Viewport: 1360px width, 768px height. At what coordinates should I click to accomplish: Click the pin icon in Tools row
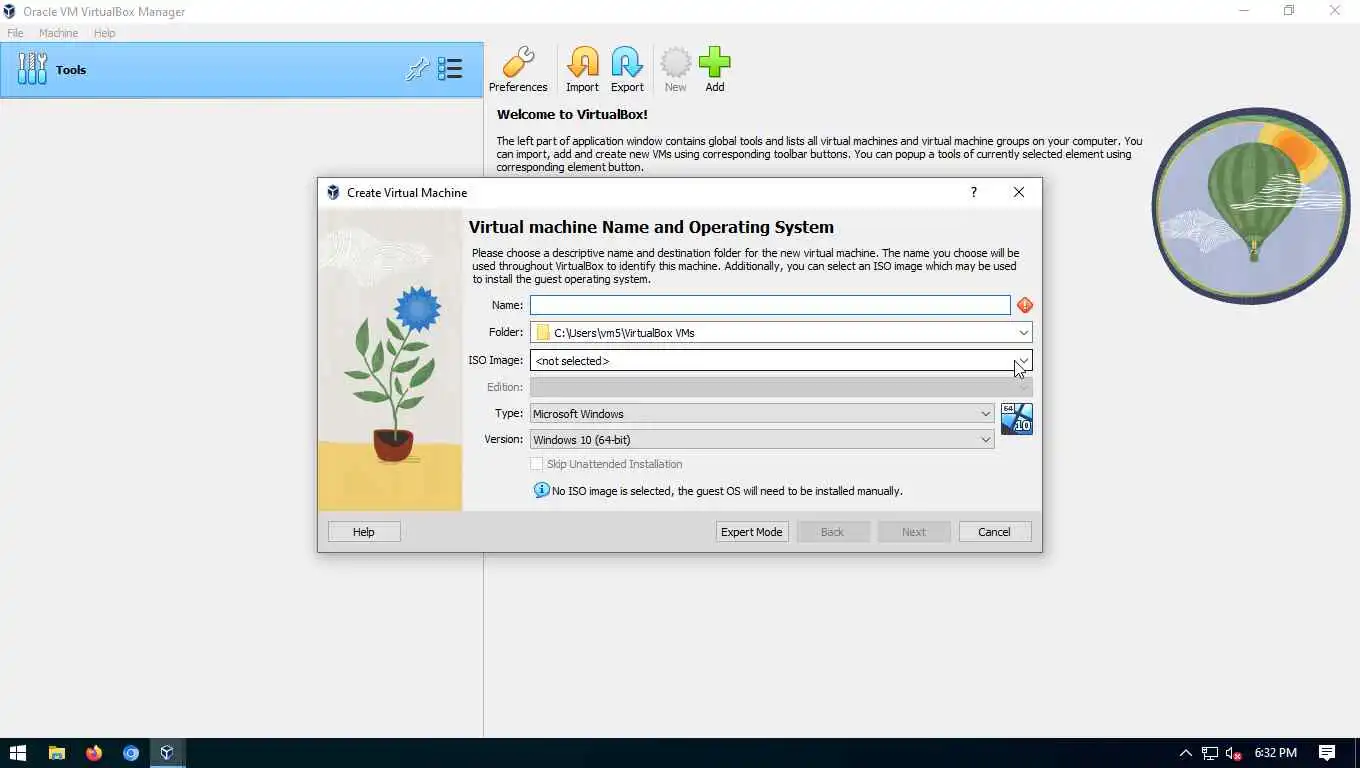point(417,69)
